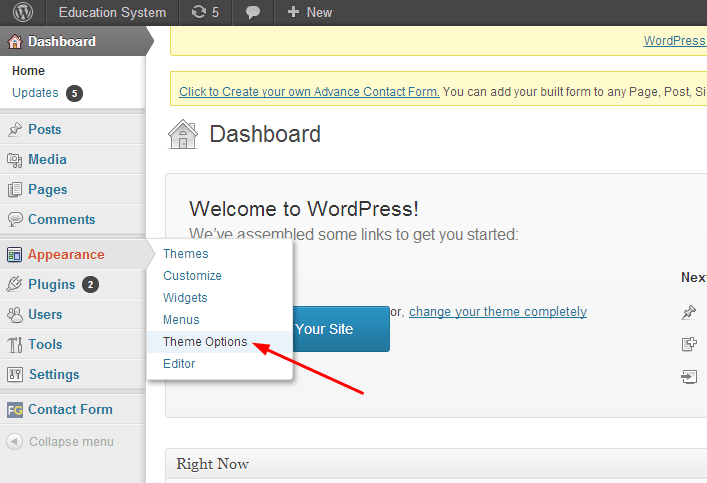
Task: Click the Collapse menu arrow icon
Action: coord(14,442)
